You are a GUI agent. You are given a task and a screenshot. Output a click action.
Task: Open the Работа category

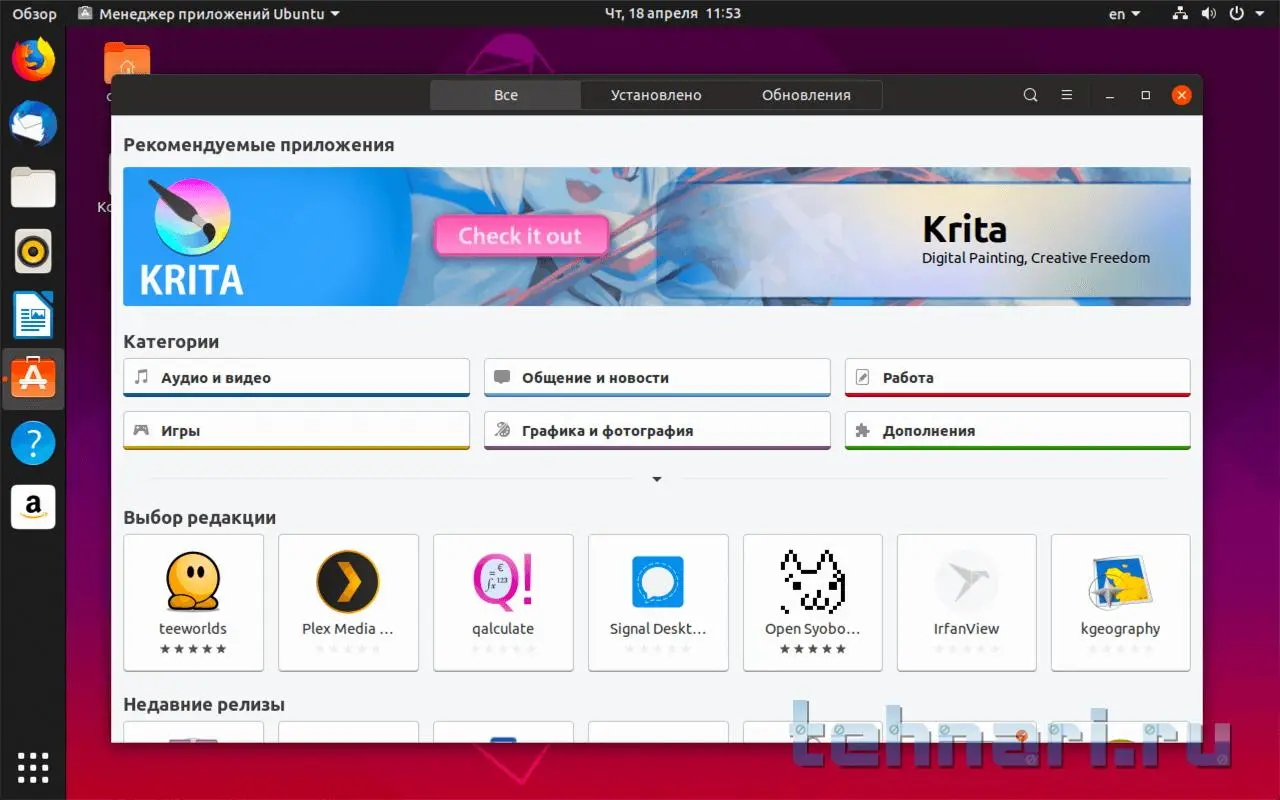[1018, 378]
